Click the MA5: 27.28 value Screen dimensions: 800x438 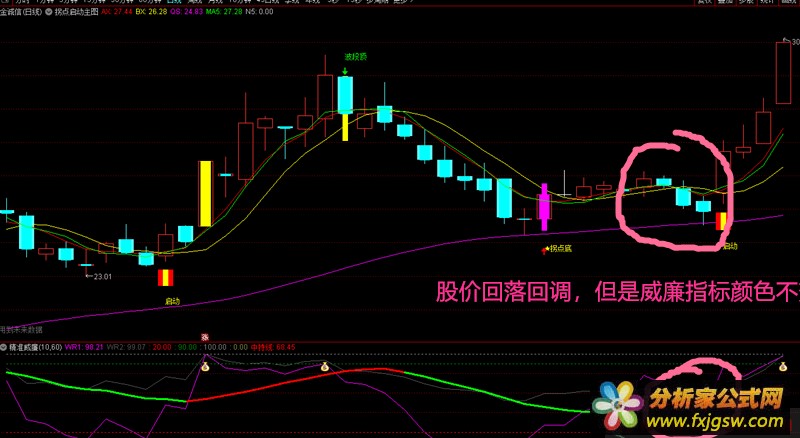[x=223, y=12]
